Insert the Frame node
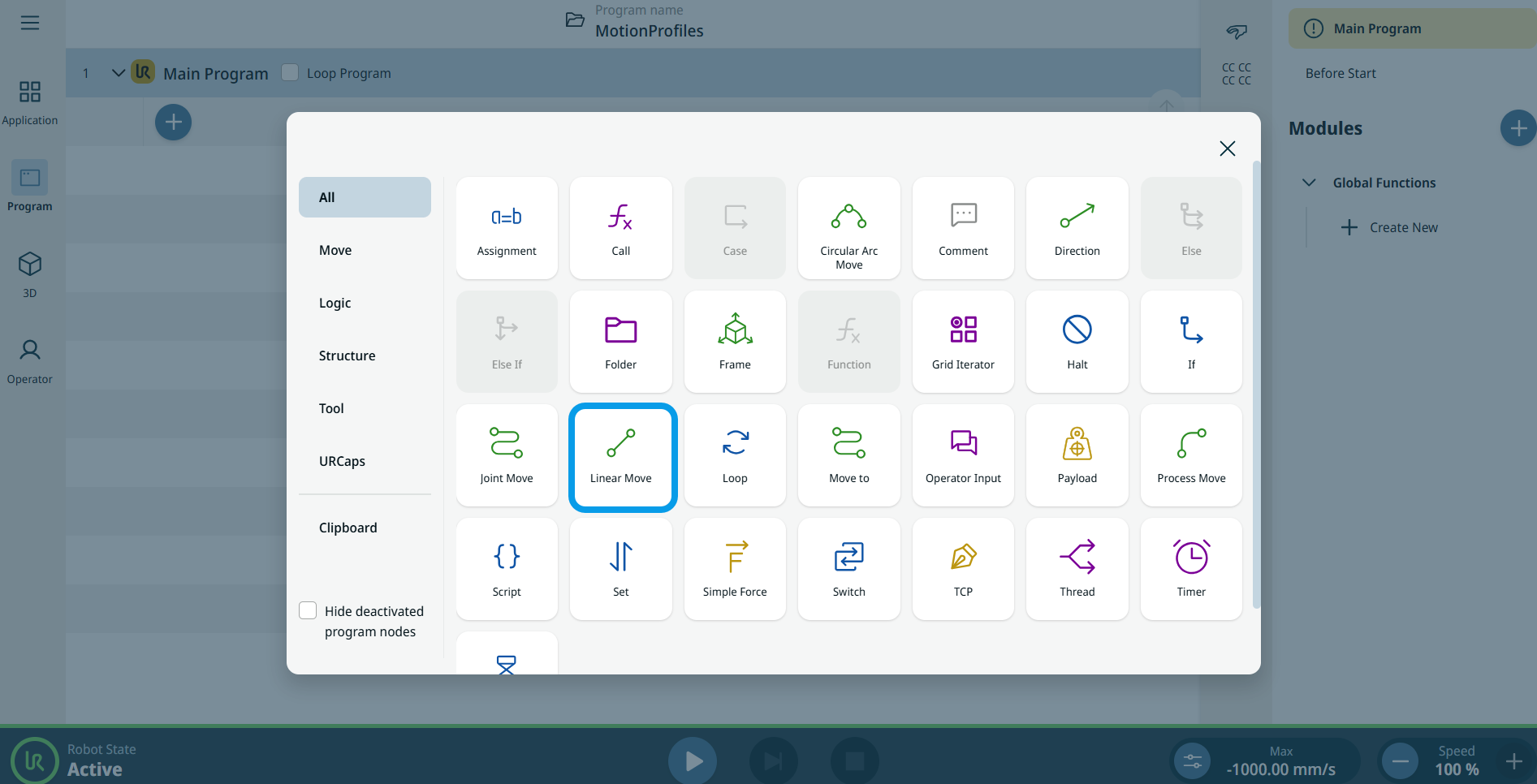The width and height of the screenshot is (1537, 784). click(735, 342)
